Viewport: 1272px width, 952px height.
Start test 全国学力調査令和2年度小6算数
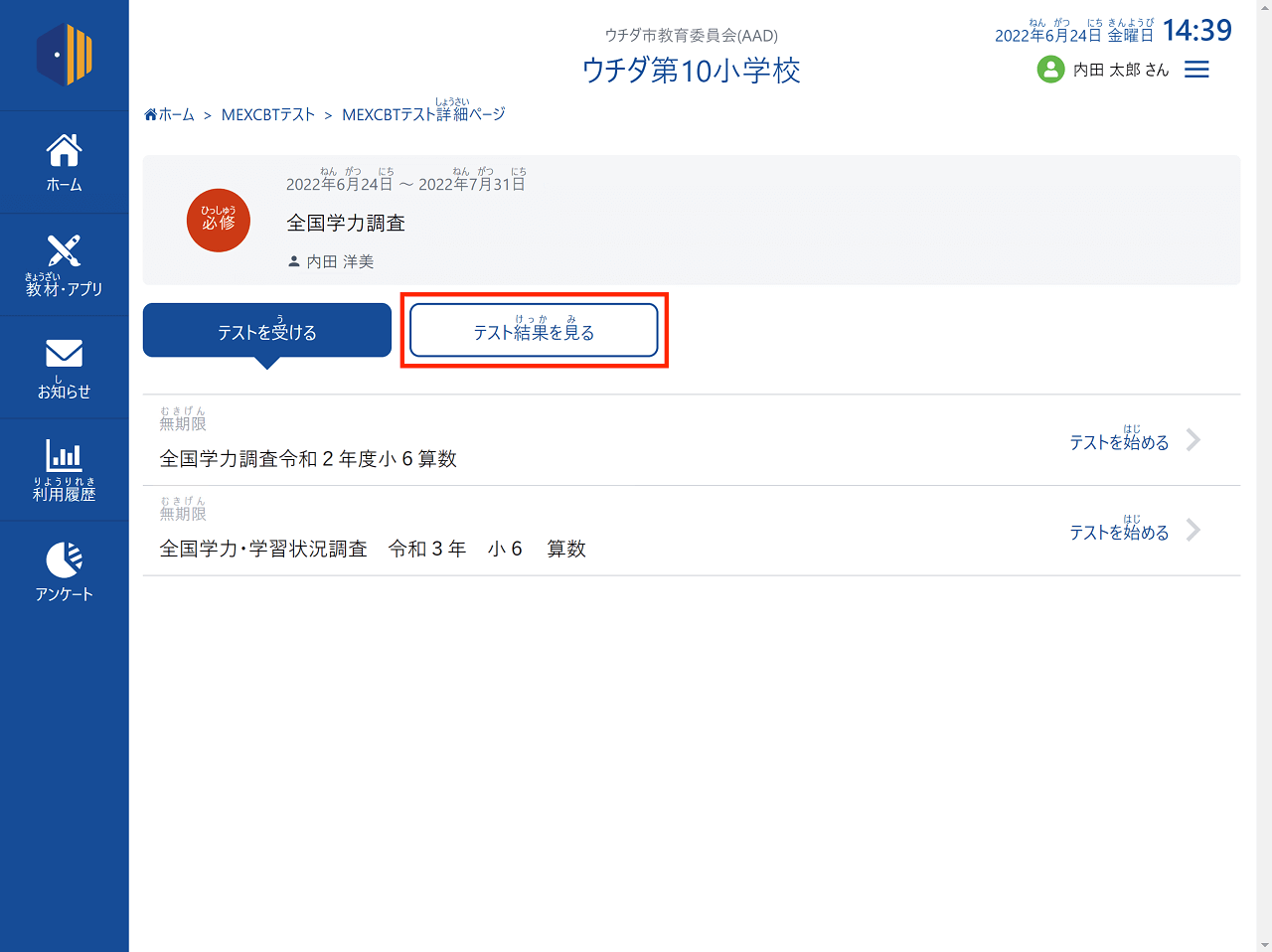coord(1119,442)
